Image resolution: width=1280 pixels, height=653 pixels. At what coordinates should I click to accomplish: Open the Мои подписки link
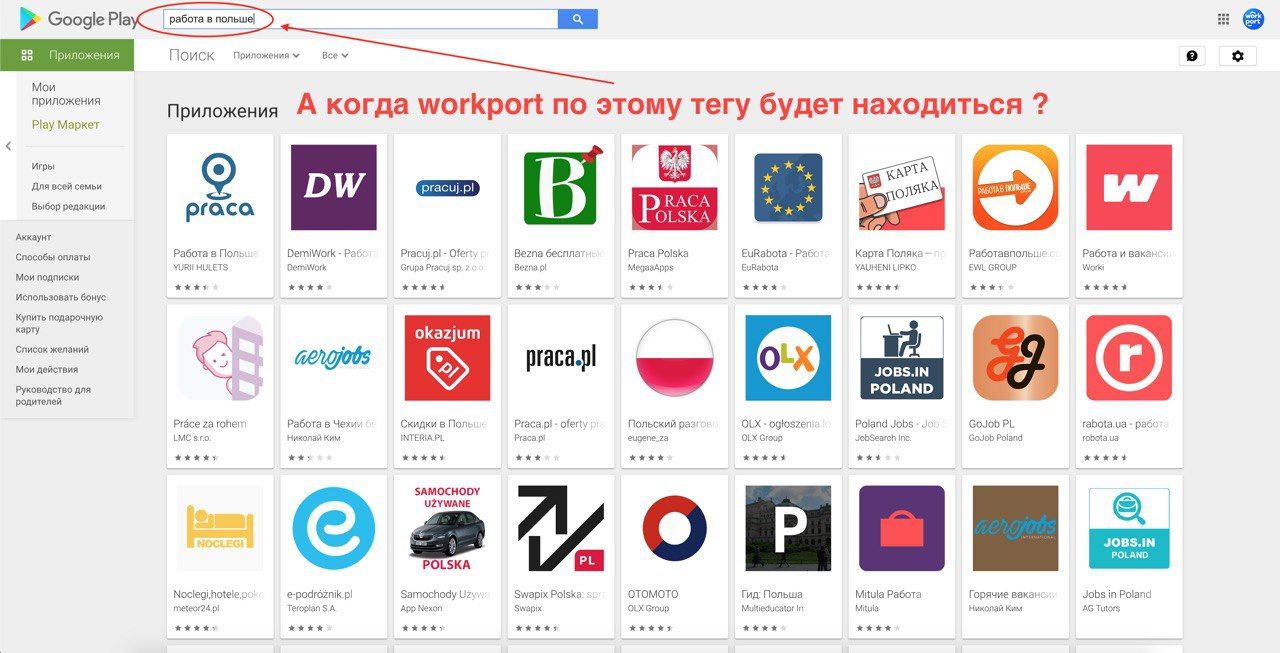coord(47,277)
